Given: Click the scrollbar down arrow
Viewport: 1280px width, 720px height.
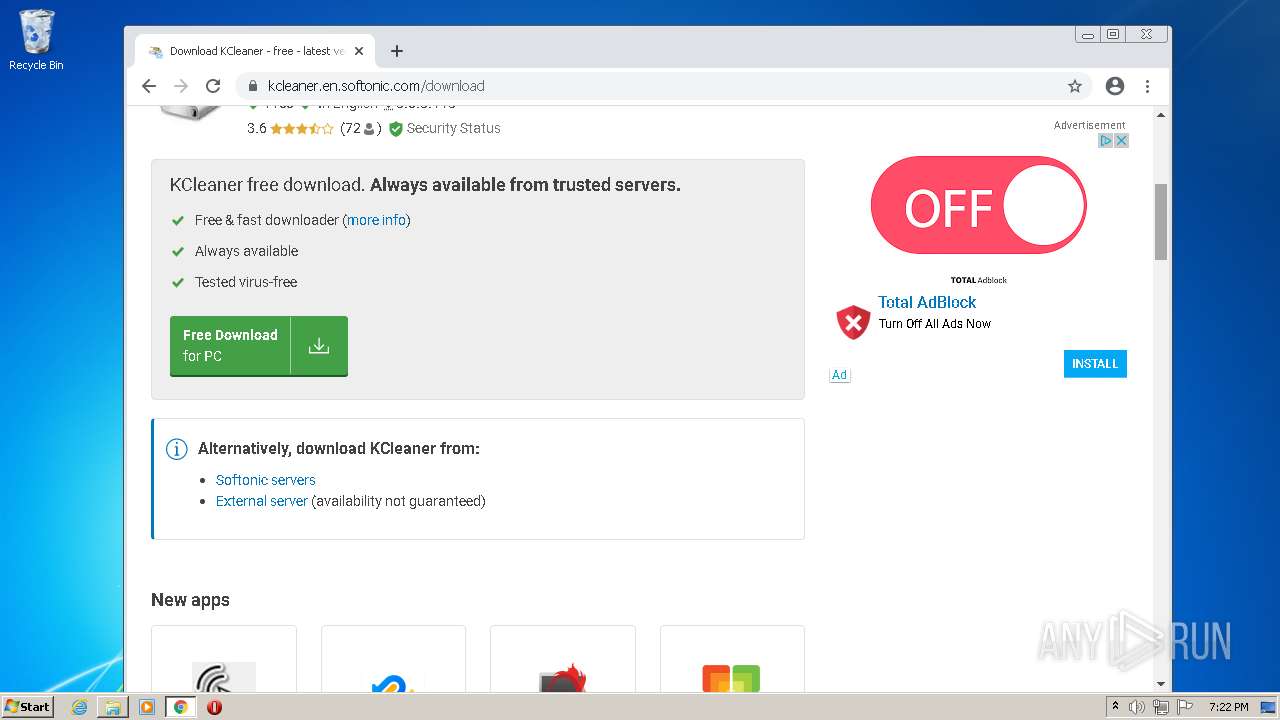Looking at the screenshot, I should [1161, 684].
